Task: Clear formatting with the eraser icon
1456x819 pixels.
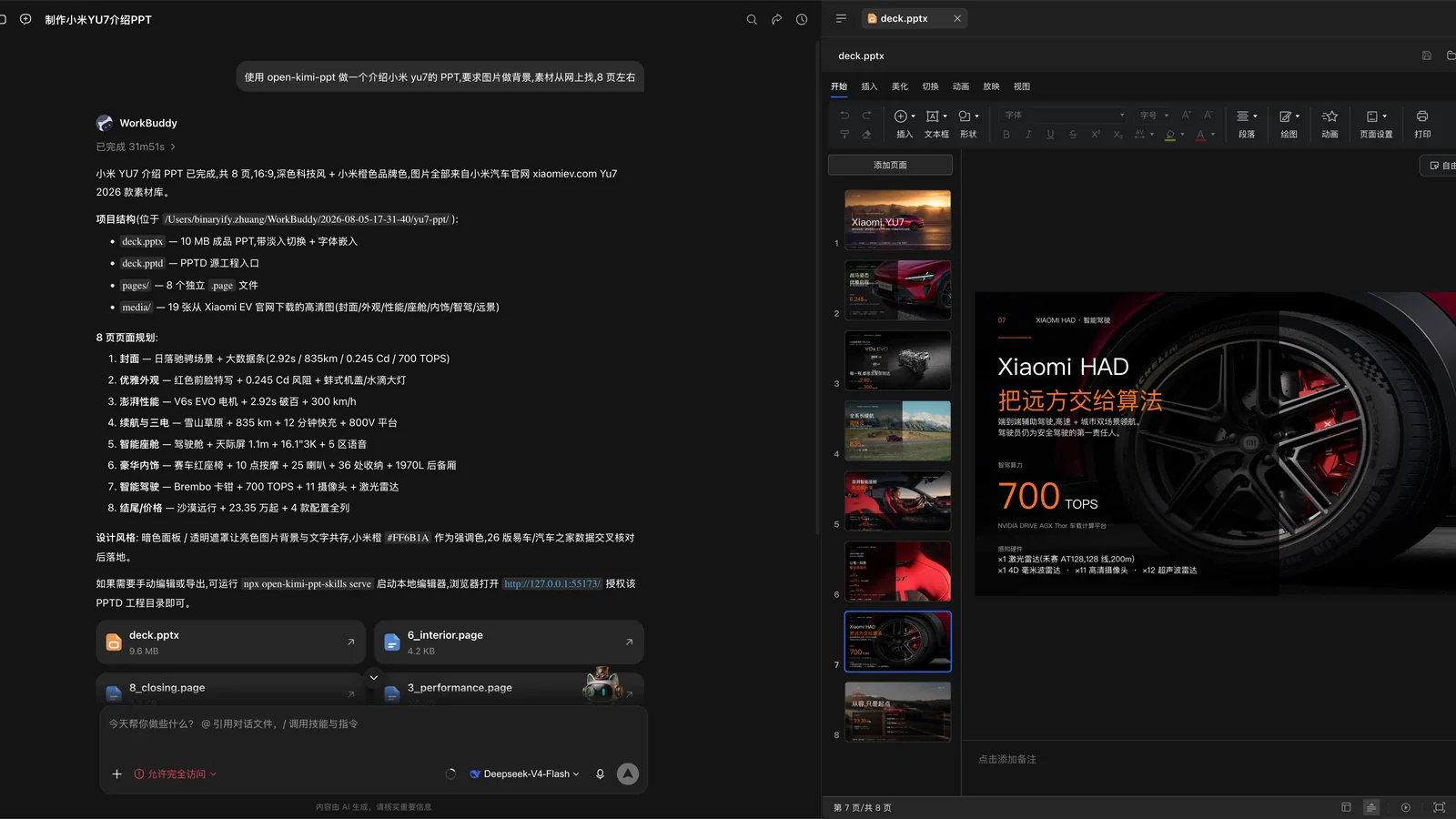Action: [x=866, y=135]
